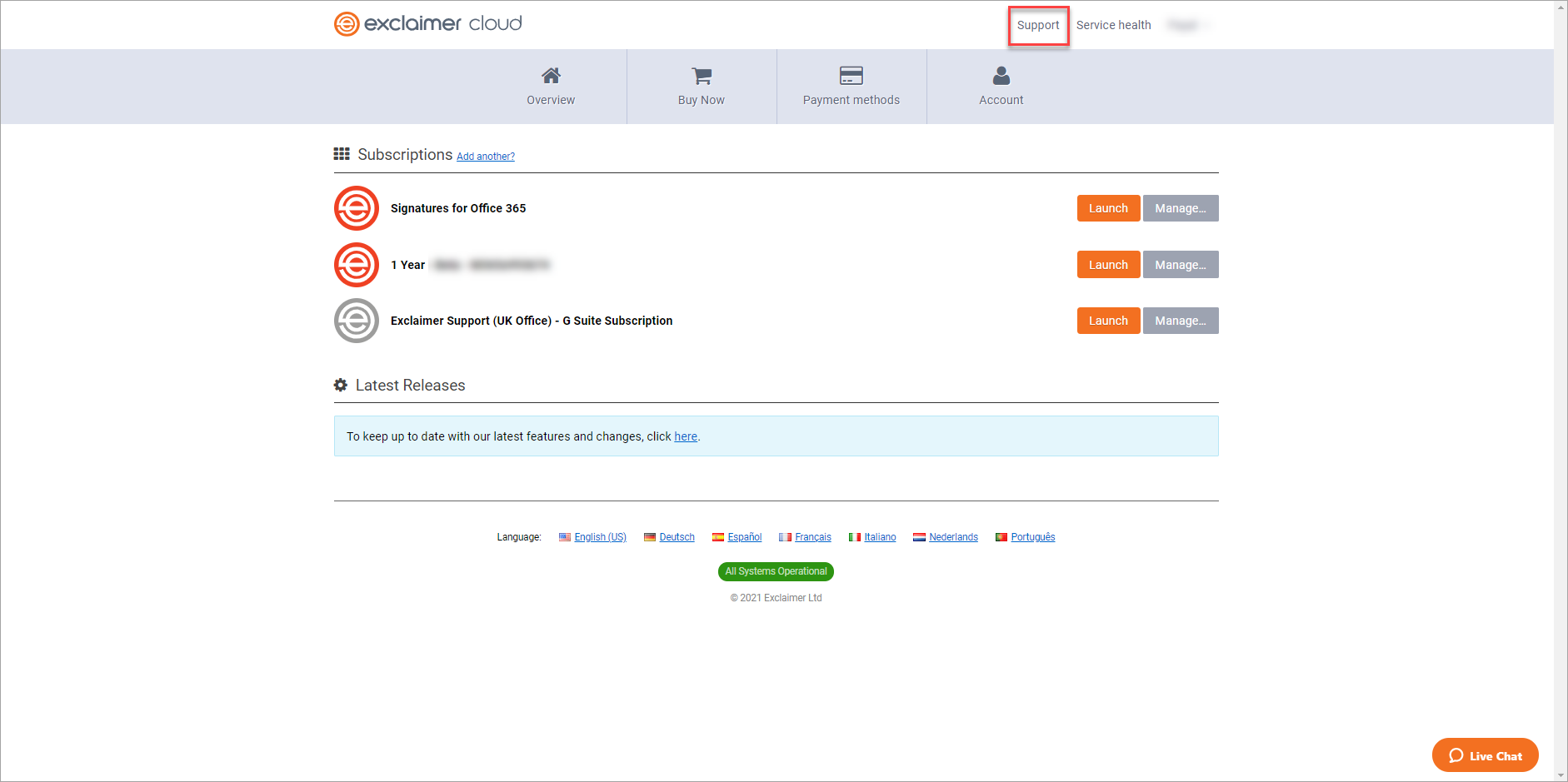Open Manage for the 1 Year subscription

tap(1180, 265)
